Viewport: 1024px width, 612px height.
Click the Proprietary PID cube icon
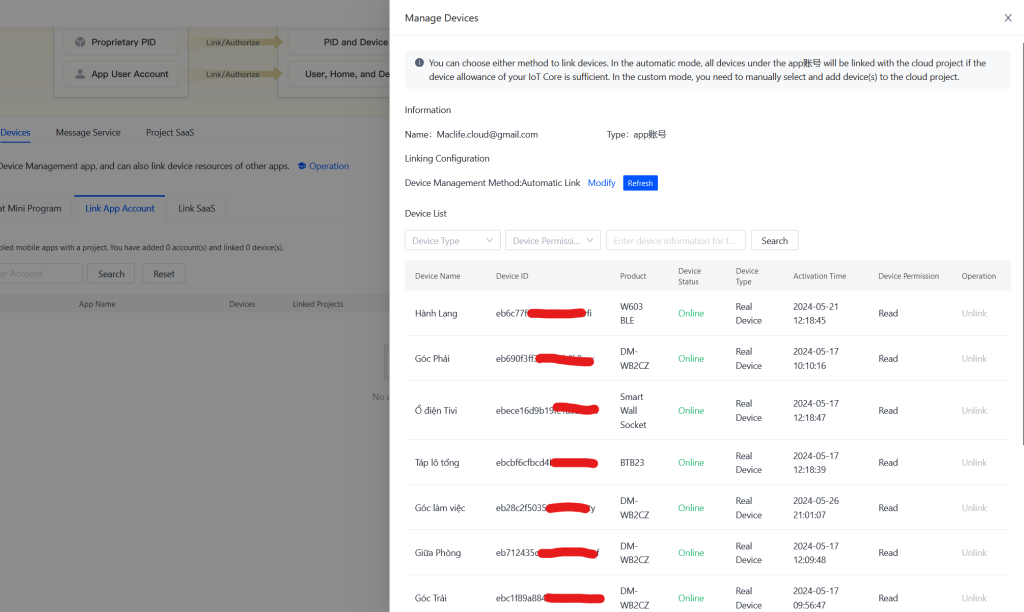pyautogui.click(x=79, y=43)
